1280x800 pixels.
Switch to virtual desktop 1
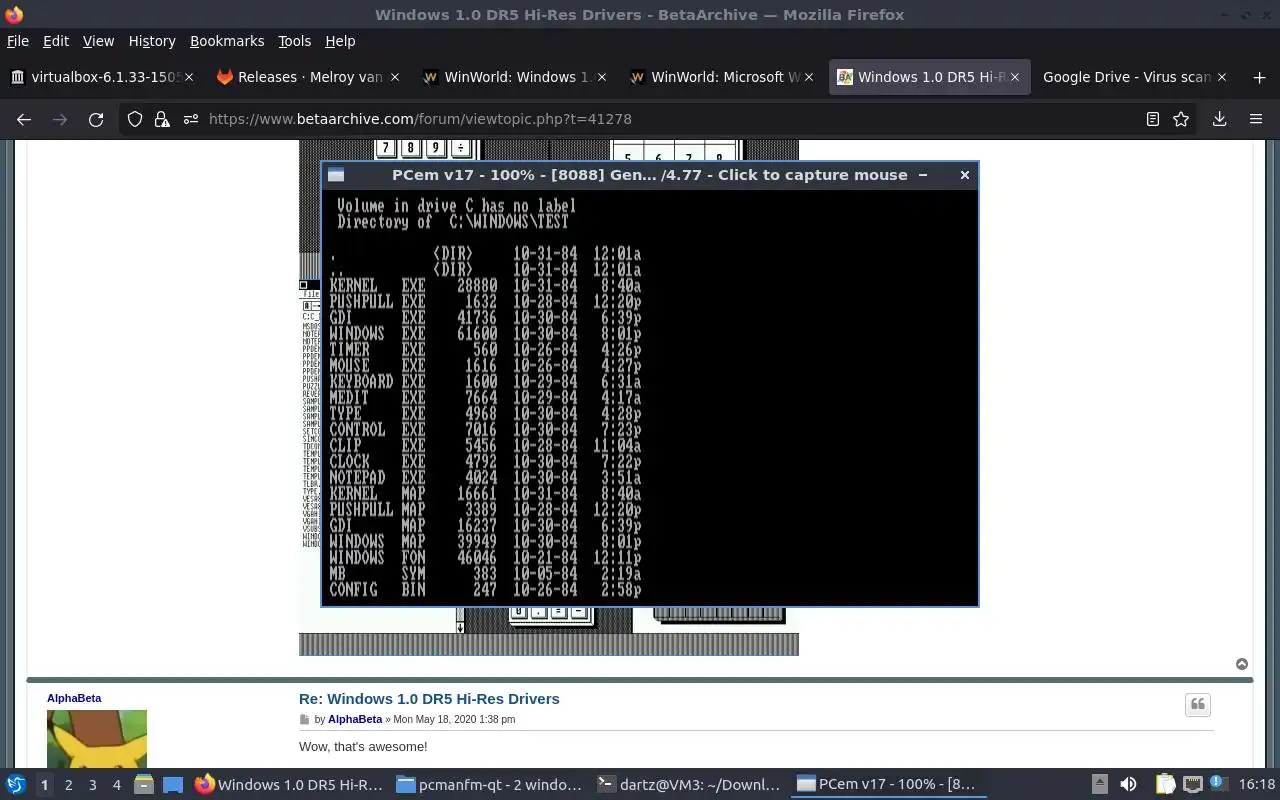44,785
